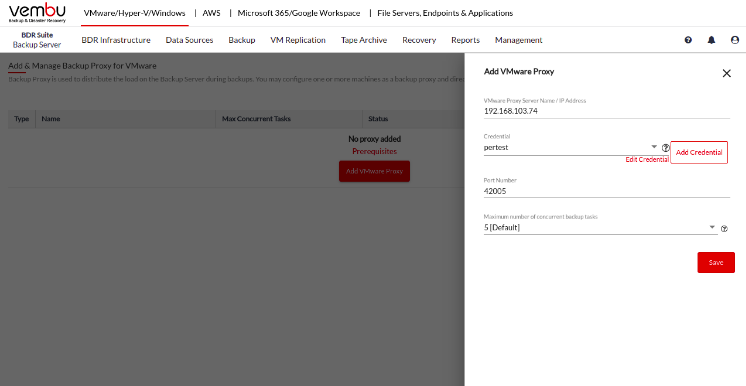Click the Edit Credential link

647,160
